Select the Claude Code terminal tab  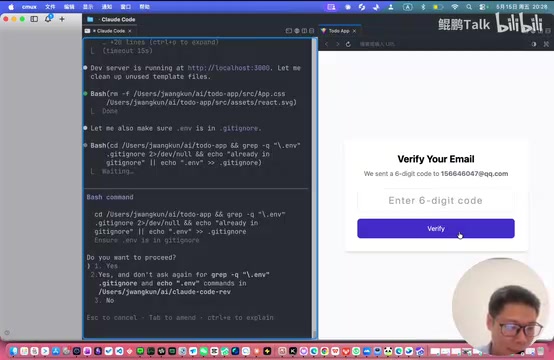pos(108,31)
